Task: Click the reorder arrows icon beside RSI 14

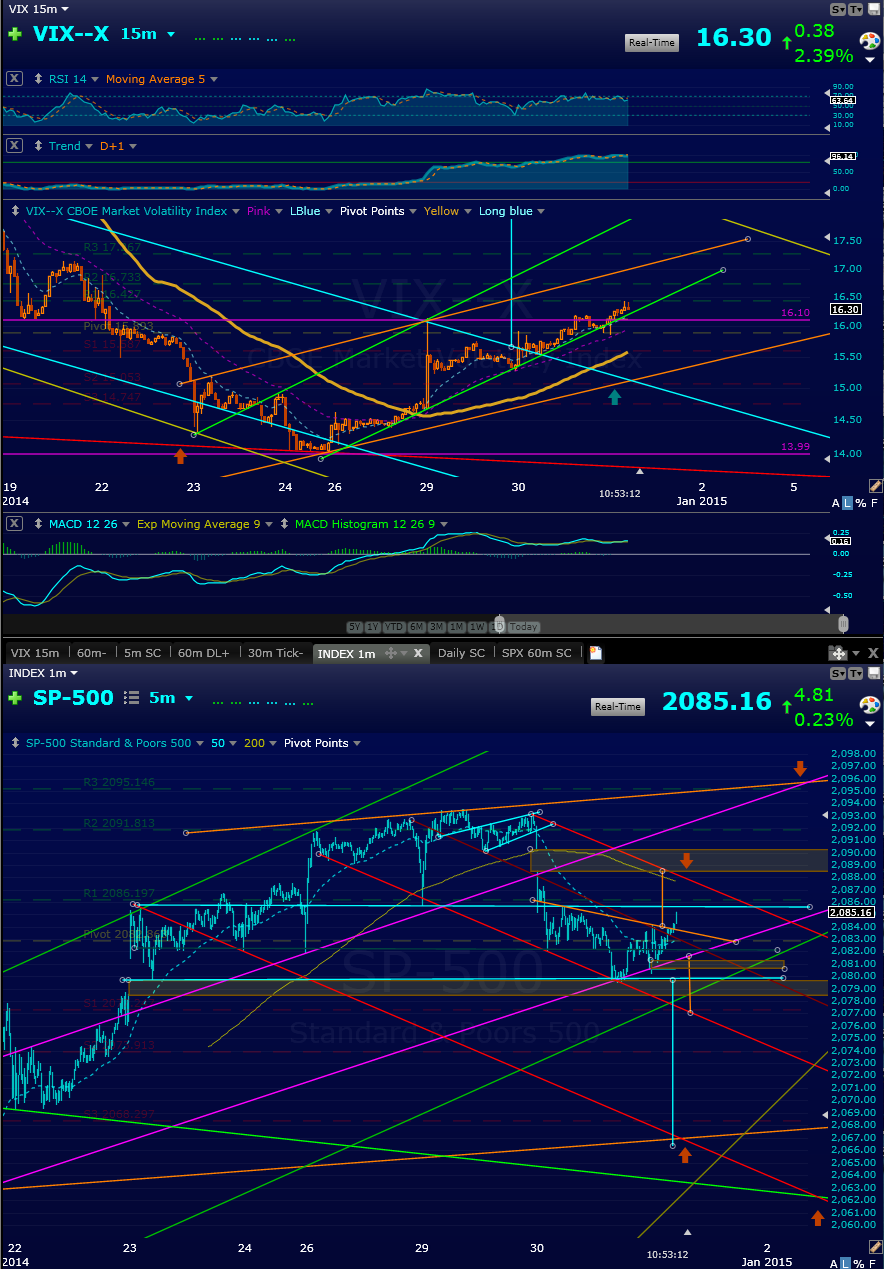Action: tap(39, 79)
